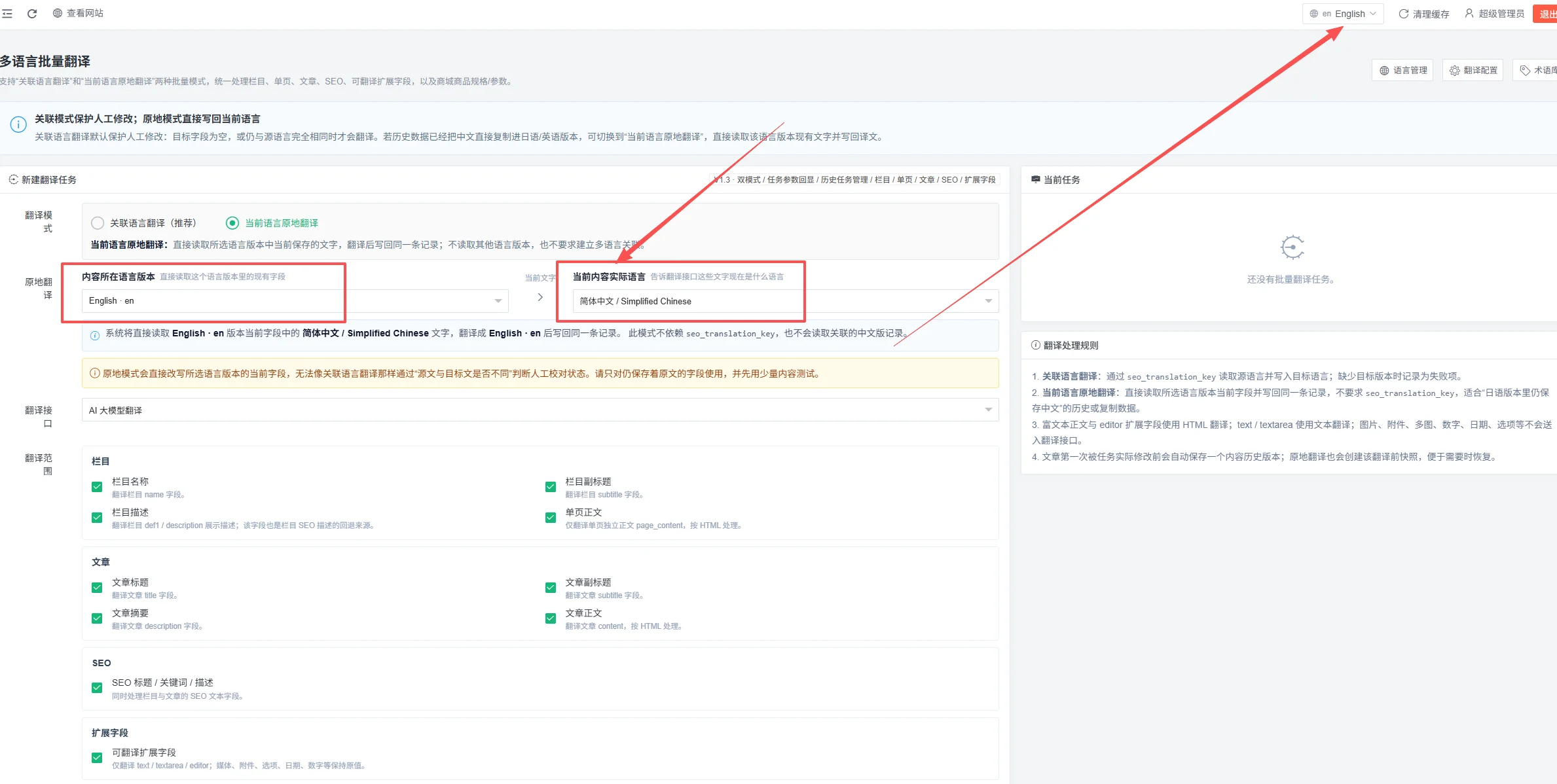This screenshot has height=784, width=1557.
Task: Toggle the sidebar menu hamburger icon
Action: point(7,13)
